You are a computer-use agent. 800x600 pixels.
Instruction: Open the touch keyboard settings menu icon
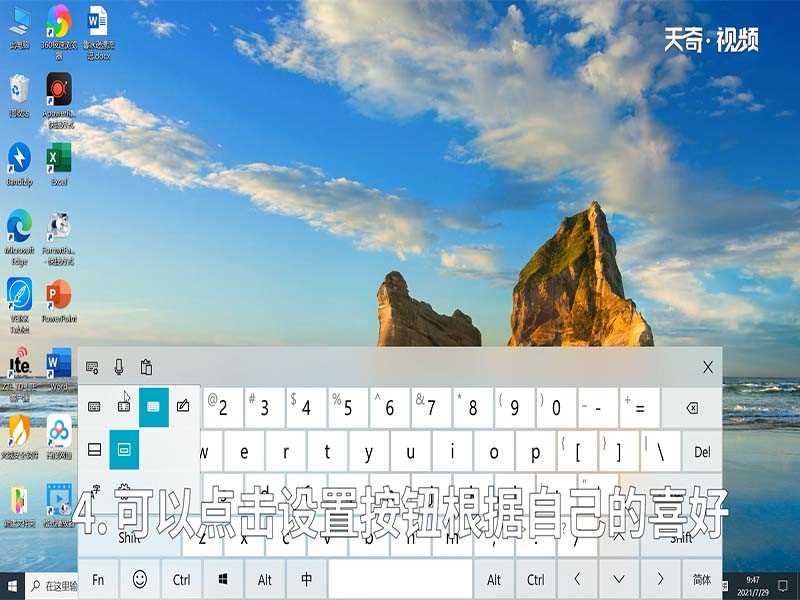coord(93,367)
